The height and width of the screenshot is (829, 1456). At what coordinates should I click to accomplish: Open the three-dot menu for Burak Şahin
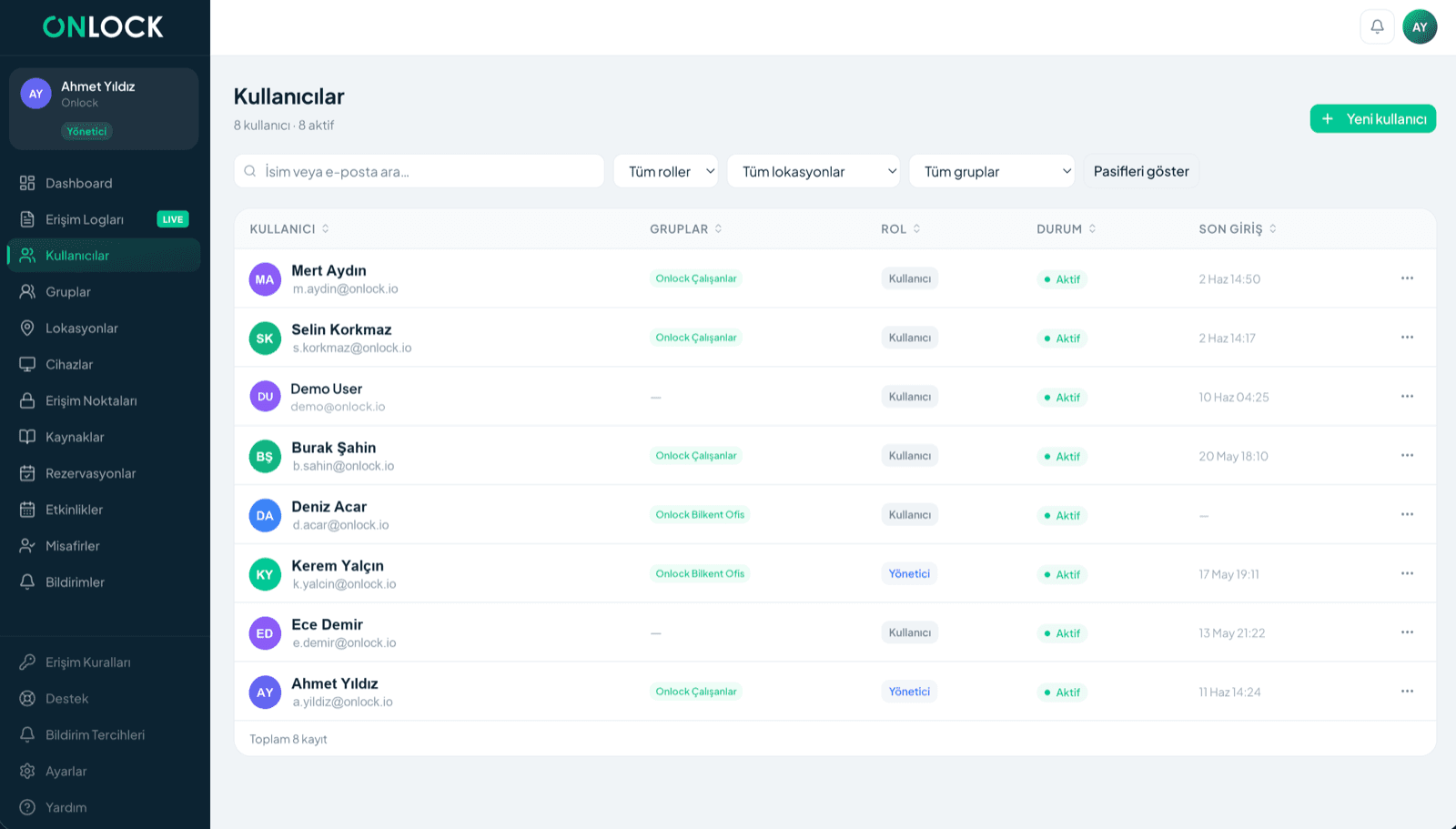1407,455
